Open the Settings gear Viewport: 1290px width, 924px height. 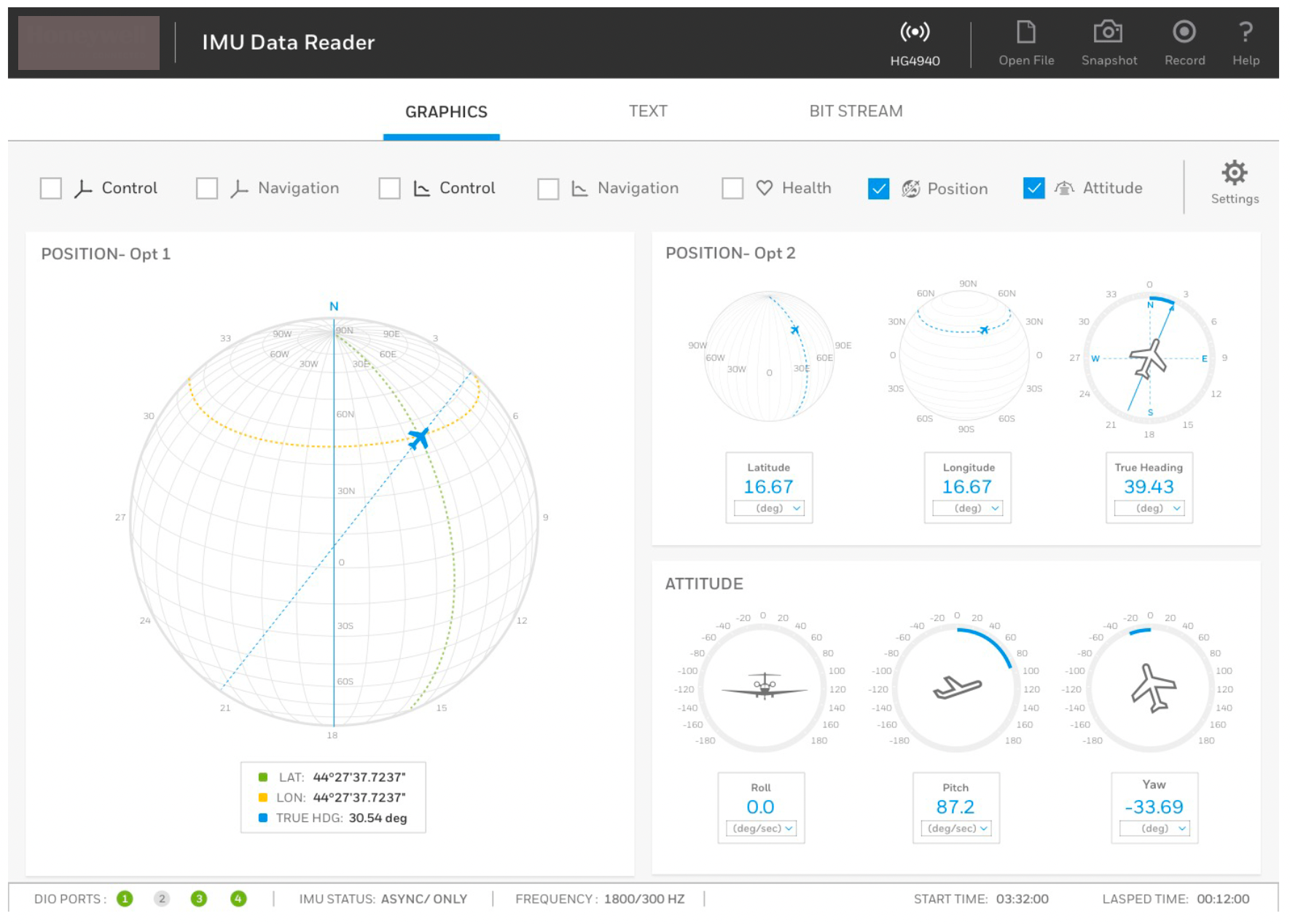pos(1234,174)
